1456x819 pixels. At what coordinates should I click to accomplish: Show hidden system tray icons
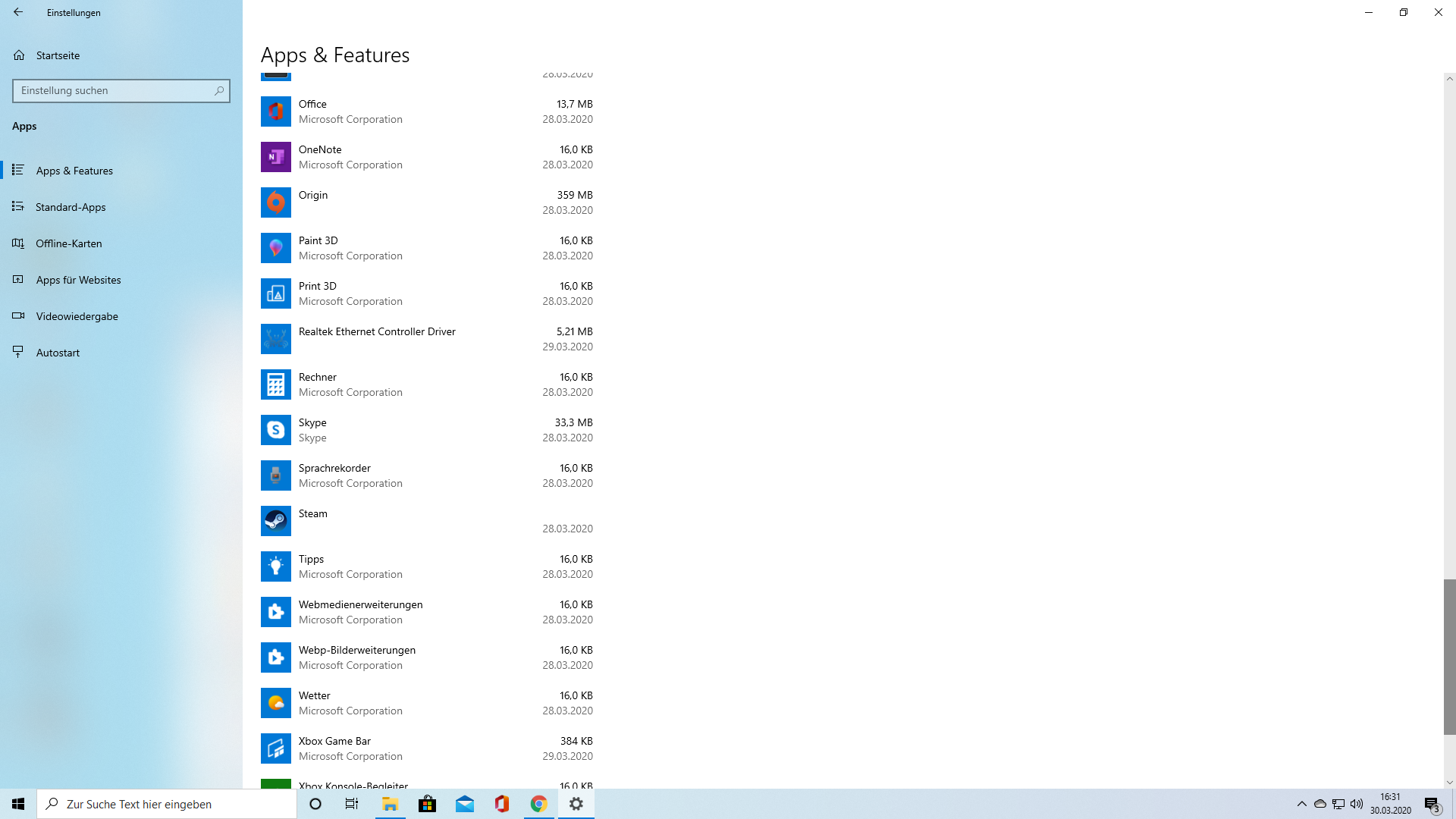[x=1301, y=804]
